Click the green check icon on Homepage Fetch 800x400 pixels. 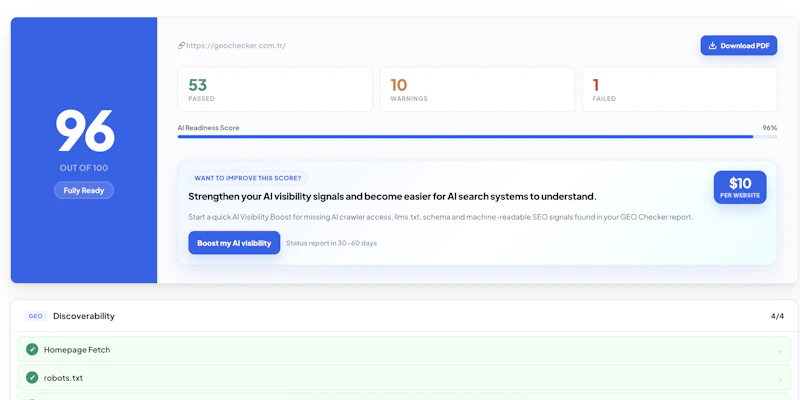32,349
